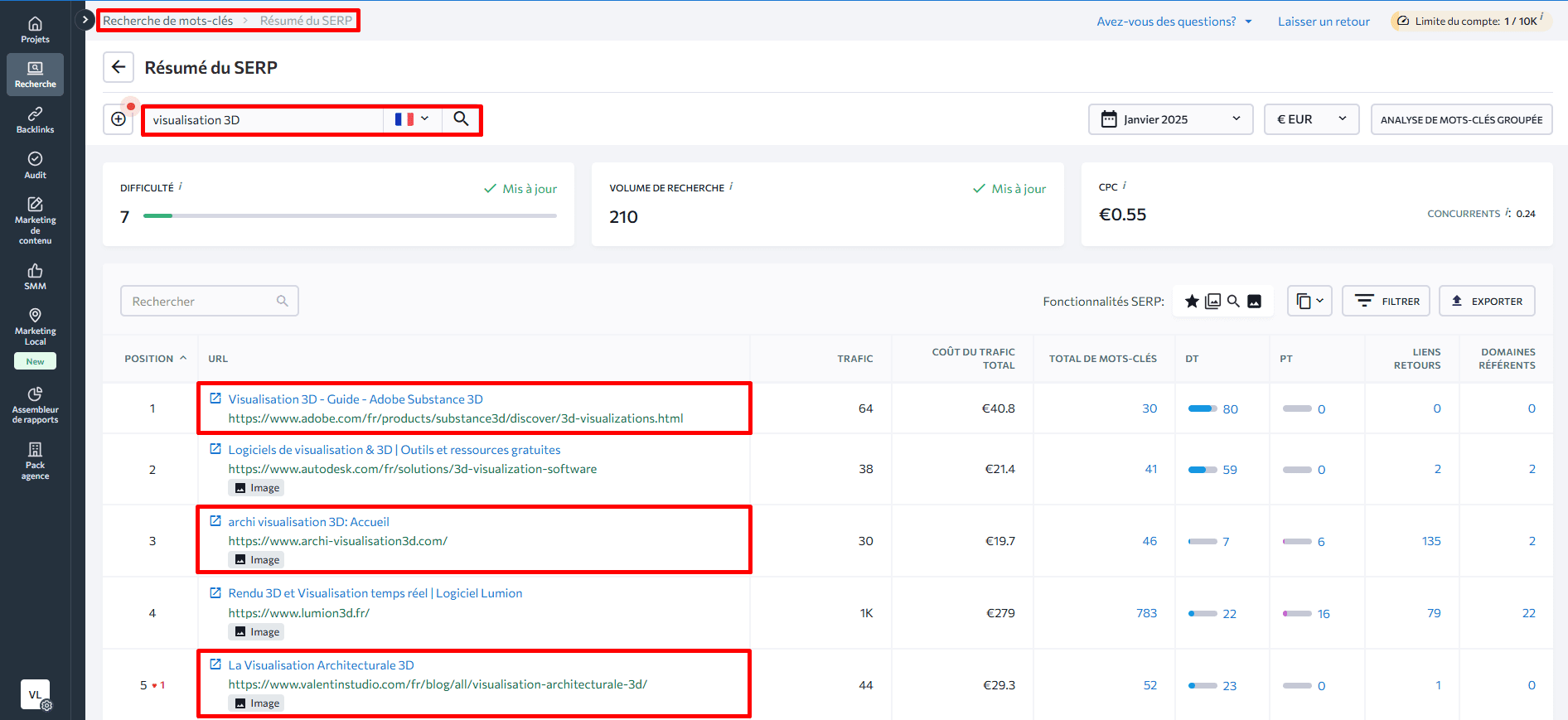The height and width of the screenshot is (720, 1568).
Task: Open external link icon for Lumion result
Action: (x=215, y=592)
